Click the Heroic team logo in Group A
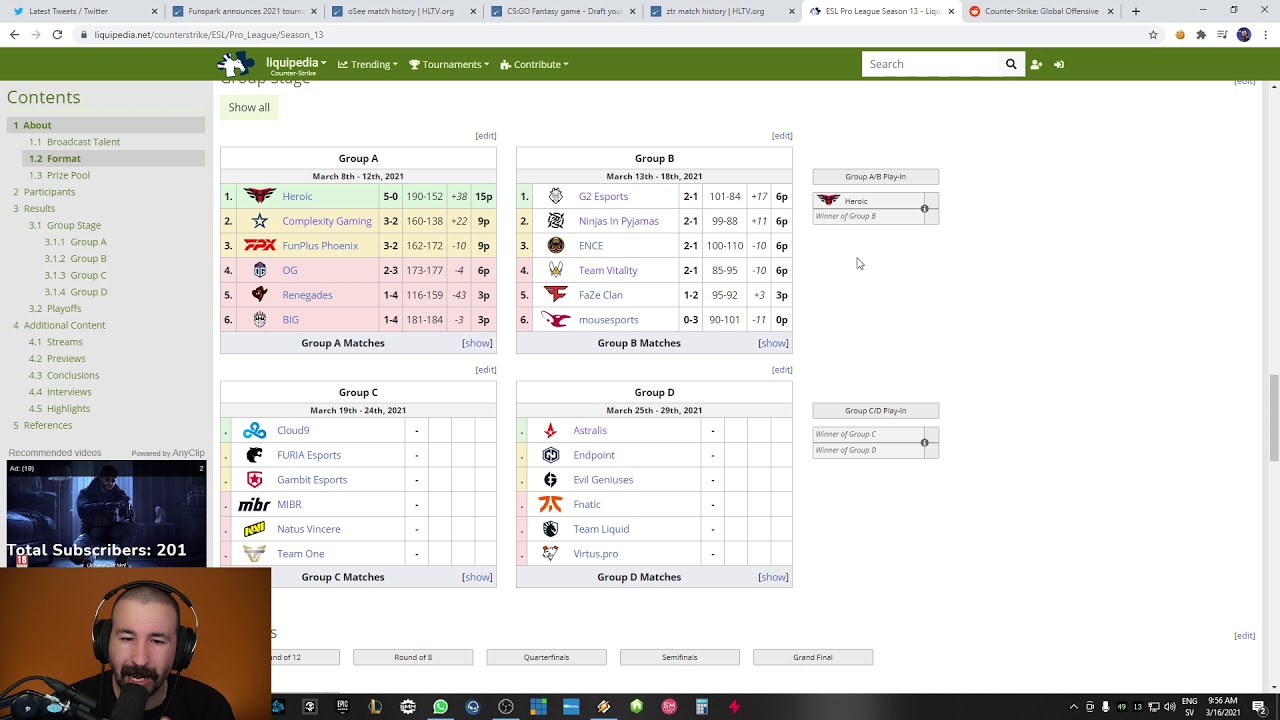1280x720 pixels. click(259, 196)
